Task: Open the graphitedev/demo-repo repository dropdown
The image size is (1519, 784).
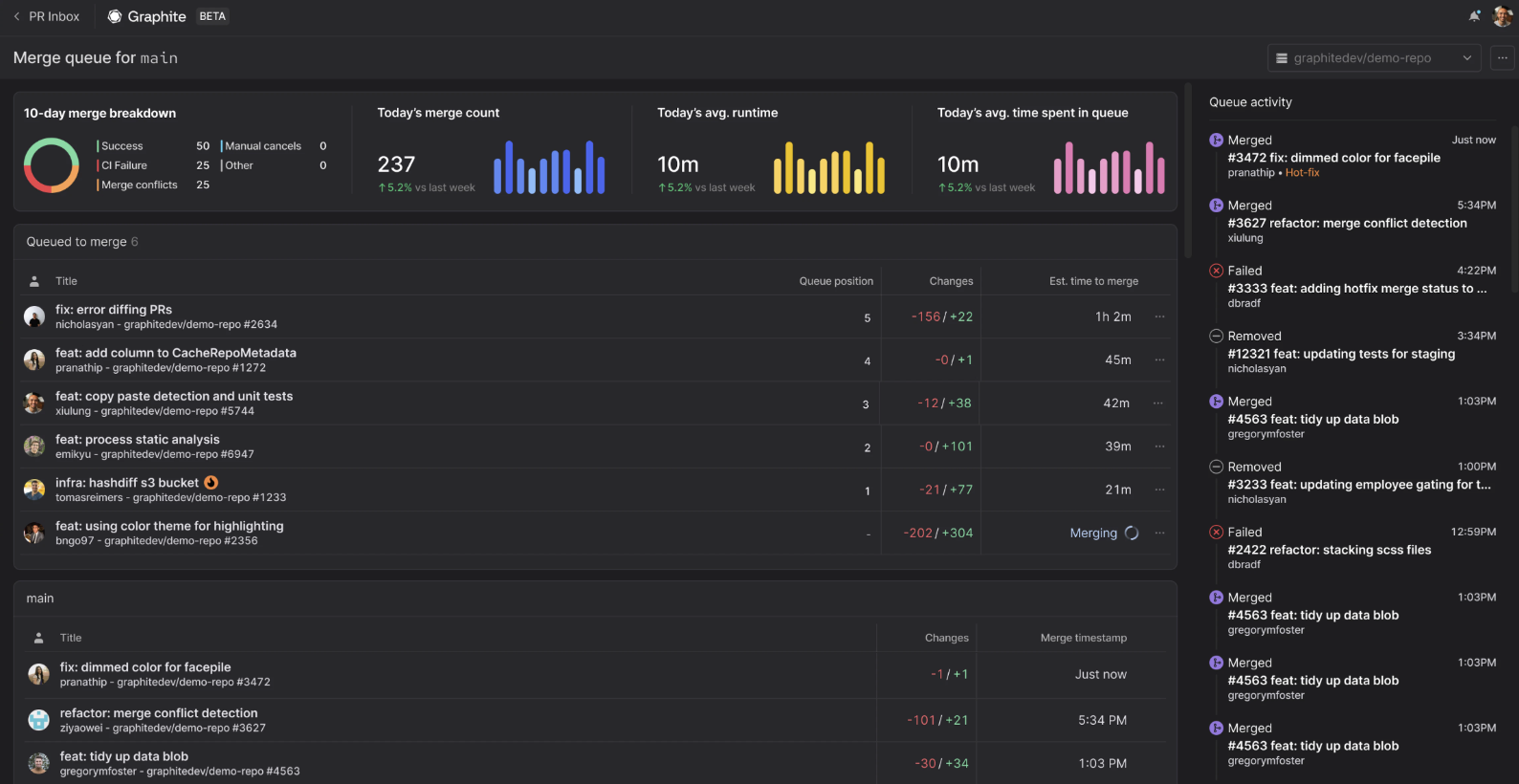Action: tap(1374, 58)
